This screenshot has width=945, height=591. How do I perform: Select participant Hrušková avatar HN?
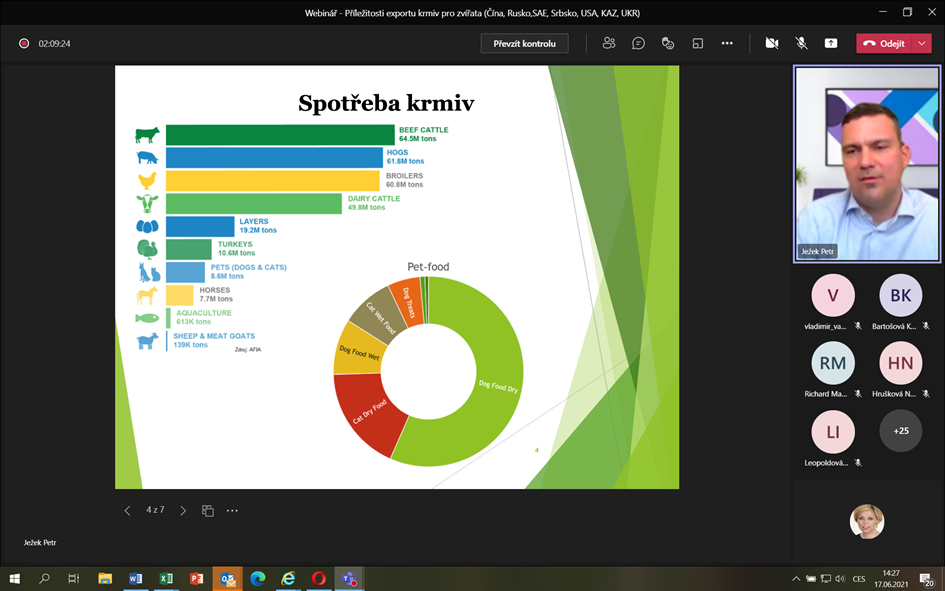[900, 363]
